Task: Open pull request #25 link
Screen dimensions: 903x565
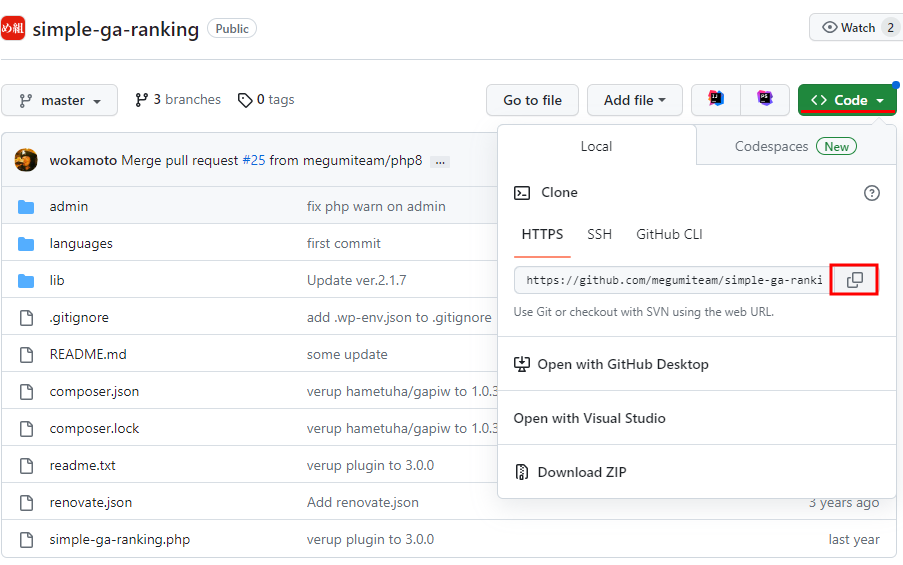Action: 254,160
